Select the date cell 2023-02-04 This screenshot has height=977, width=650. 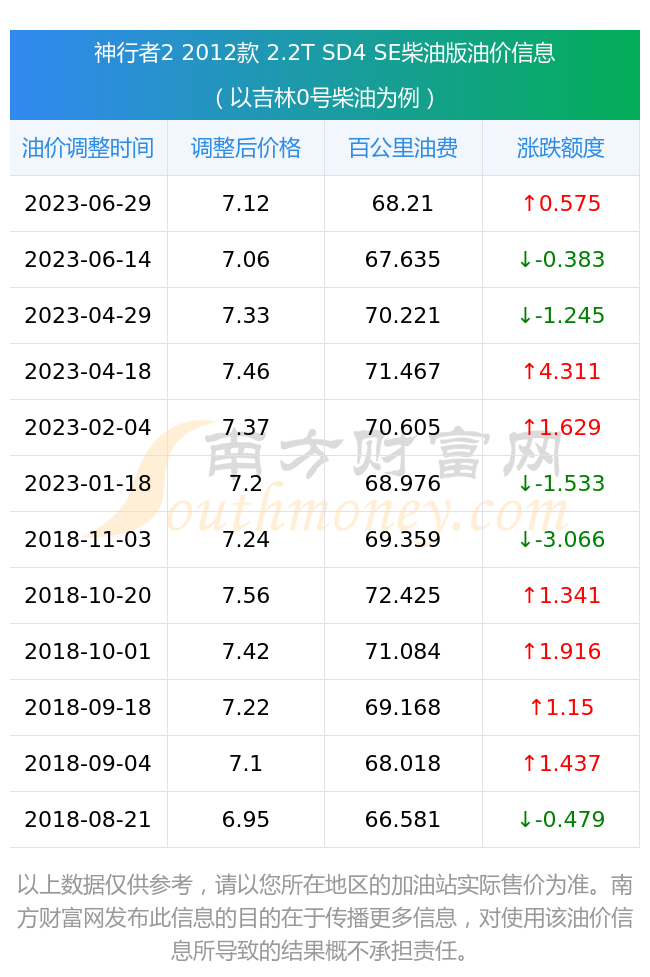(88, 427)
